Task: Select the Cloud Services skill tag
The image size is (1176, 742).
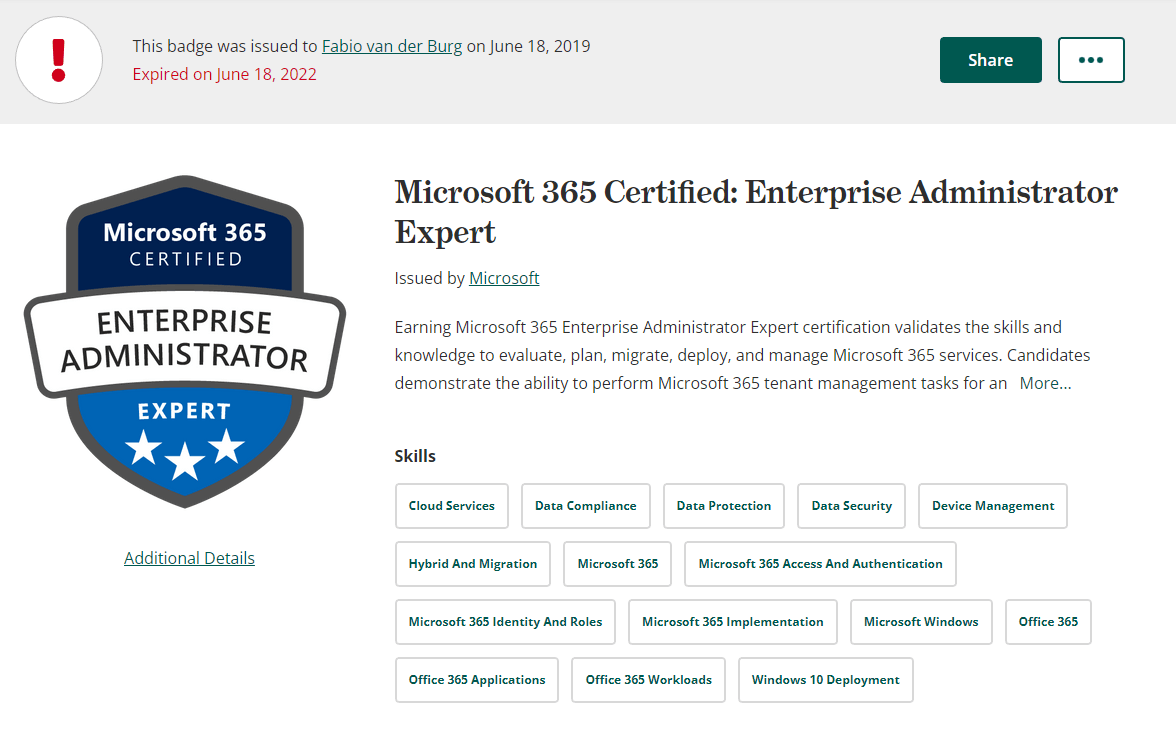Action: tap(452, 506)
